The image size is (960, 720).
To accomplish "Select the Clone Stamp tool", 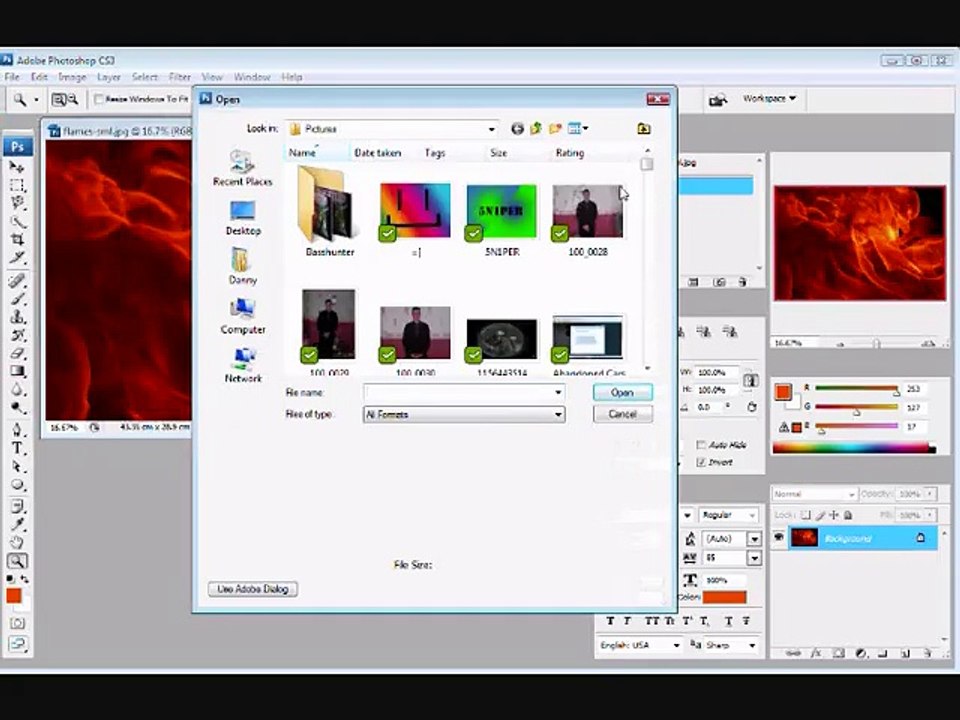I will point(17,317).
